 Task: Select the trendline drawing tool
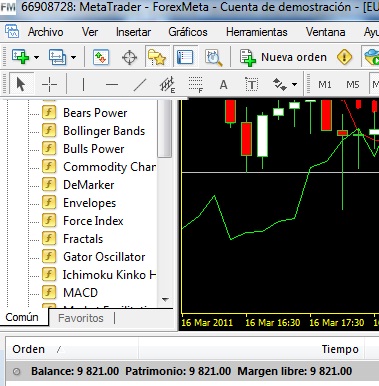(x=140, y=84)
